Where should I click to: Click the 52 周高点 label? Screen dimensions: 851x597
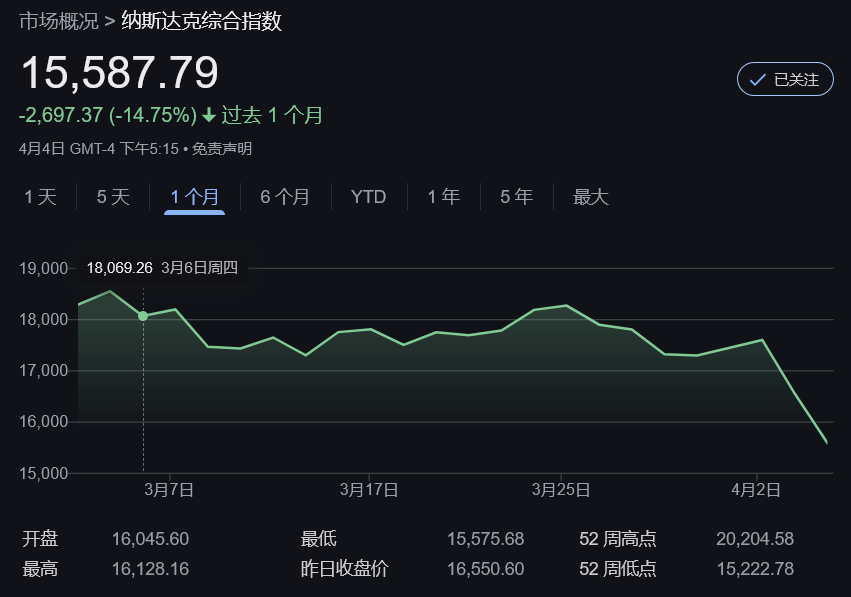618,539
